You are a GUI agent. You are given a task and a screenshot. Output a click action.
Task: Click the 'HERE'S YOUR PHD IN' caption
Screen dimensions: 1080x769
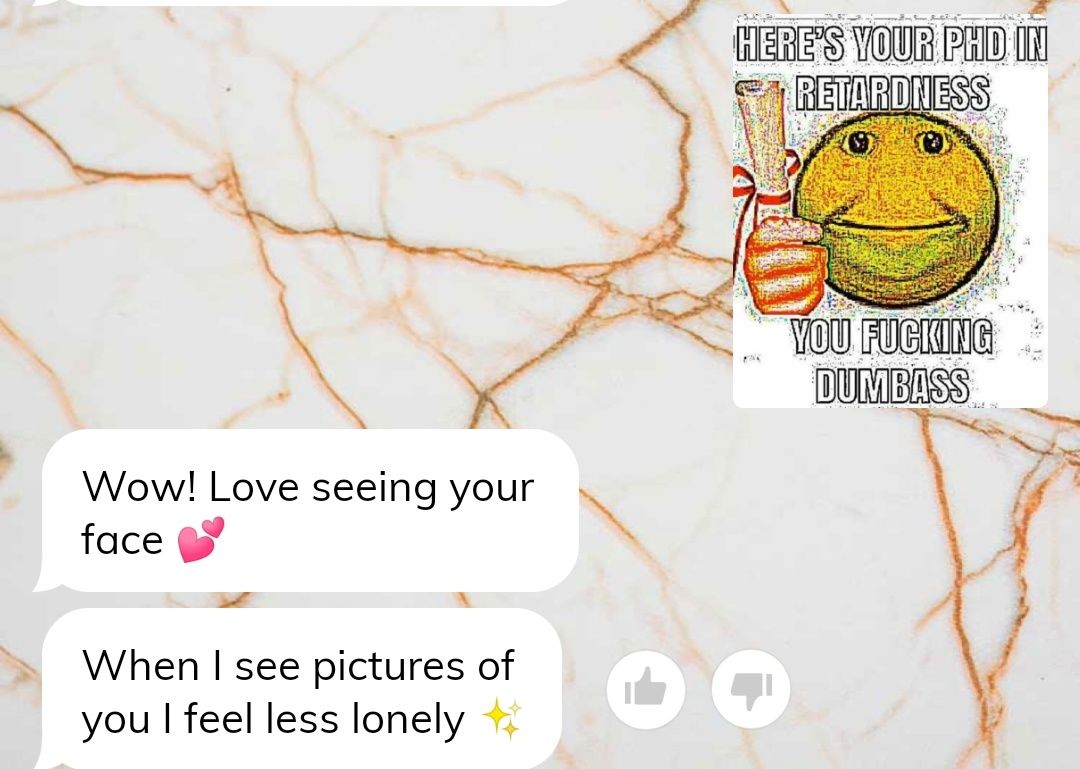point(891,44)
